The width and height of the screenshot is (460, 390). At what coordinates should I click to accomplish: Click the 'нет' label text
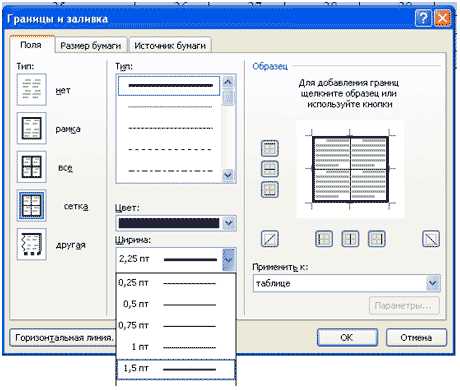pos(63,90)
